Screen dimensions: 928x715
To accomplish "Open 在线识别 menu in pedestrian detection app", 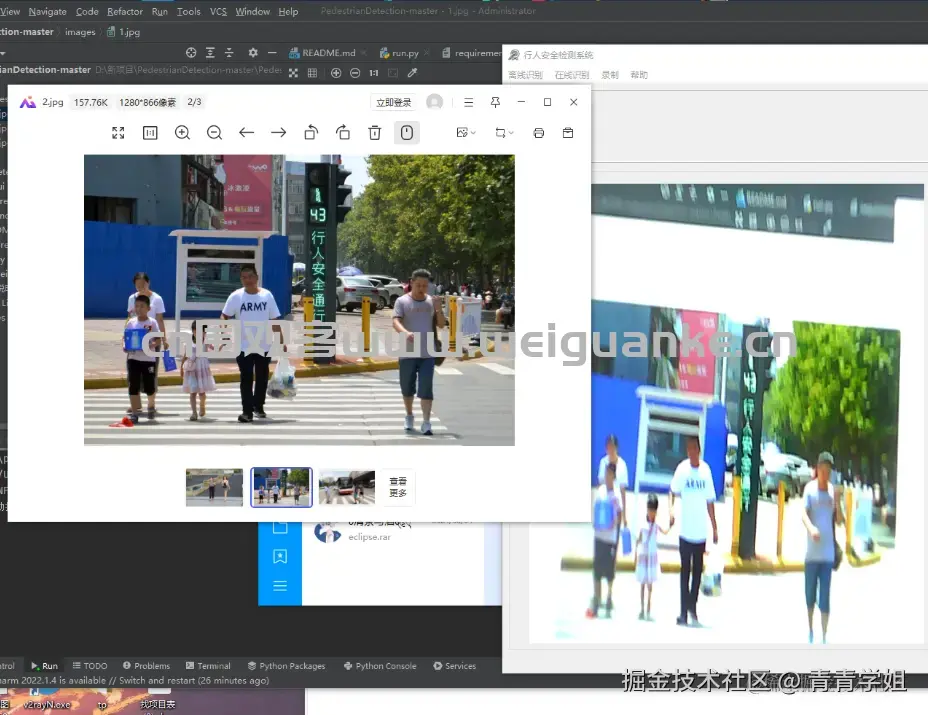I will pos(572,75).
